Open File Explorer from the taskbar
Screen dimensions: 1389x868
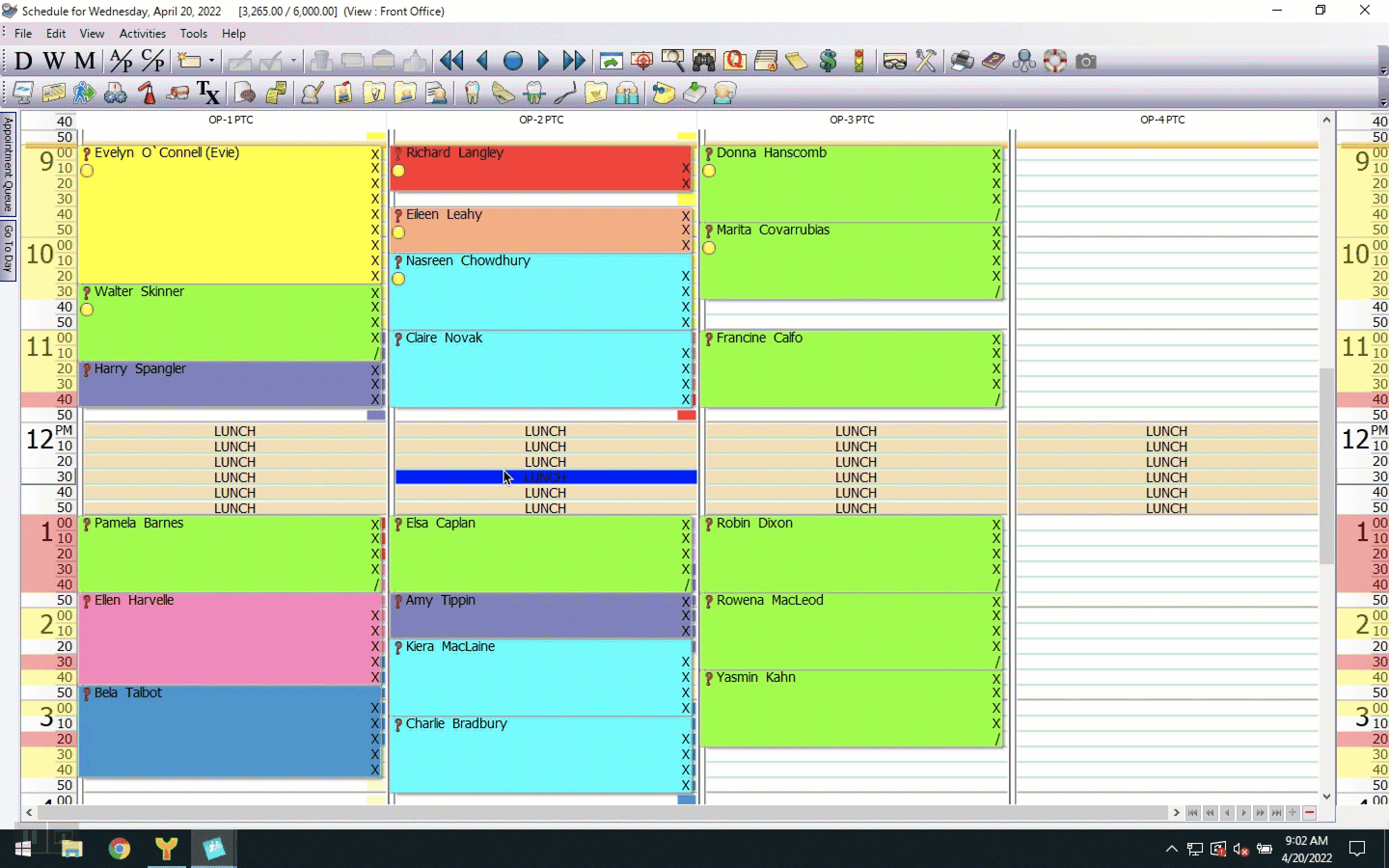tap(72, 849)
